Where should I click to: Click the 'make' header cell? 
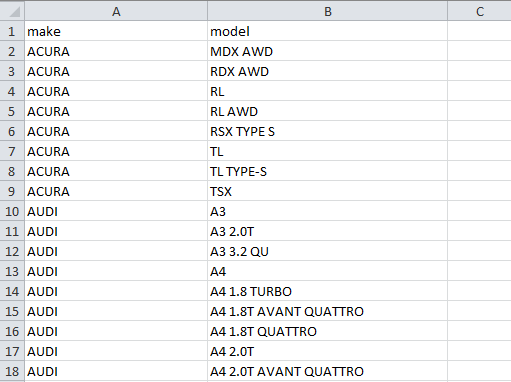coord(116,31)
